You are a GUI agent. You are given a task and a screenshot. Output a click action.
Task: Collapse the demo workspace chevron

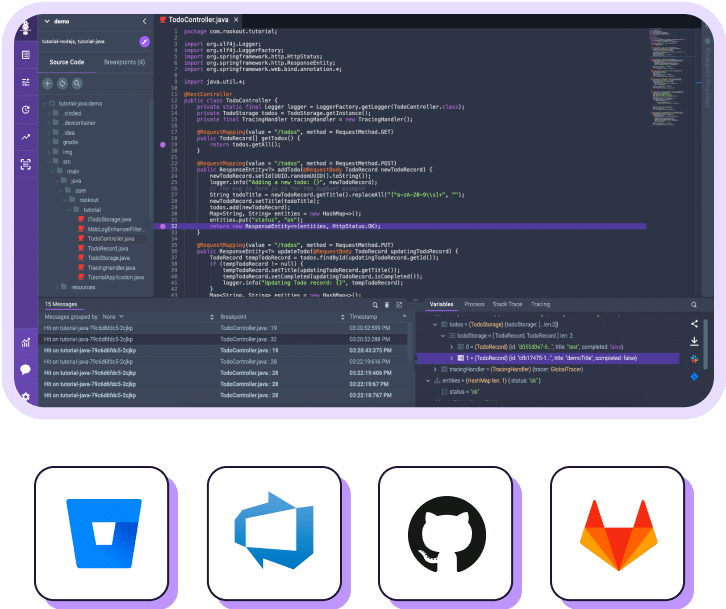[x=47, y=21]
